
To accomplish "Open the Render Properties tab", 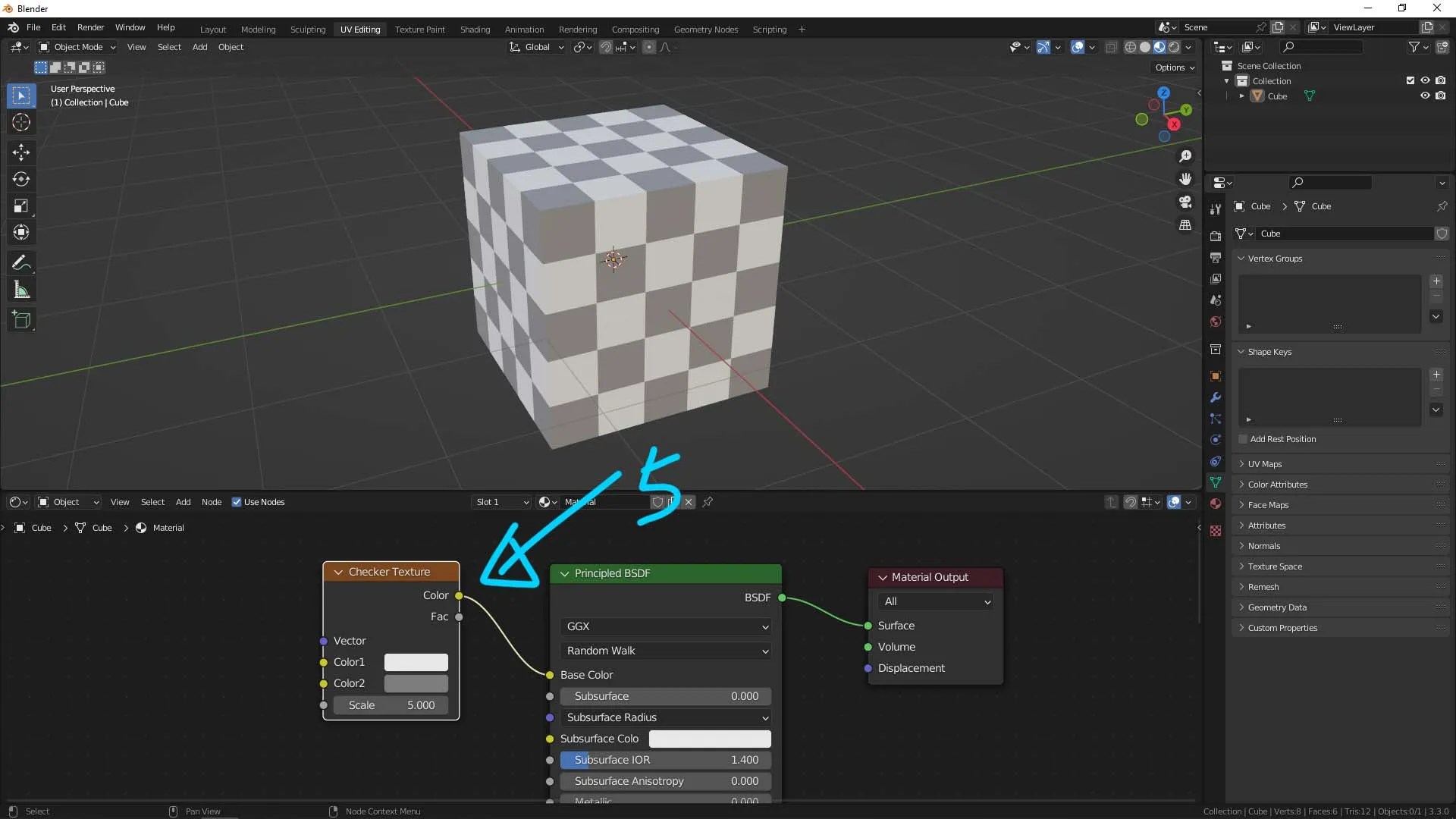I will [1216, 235].
